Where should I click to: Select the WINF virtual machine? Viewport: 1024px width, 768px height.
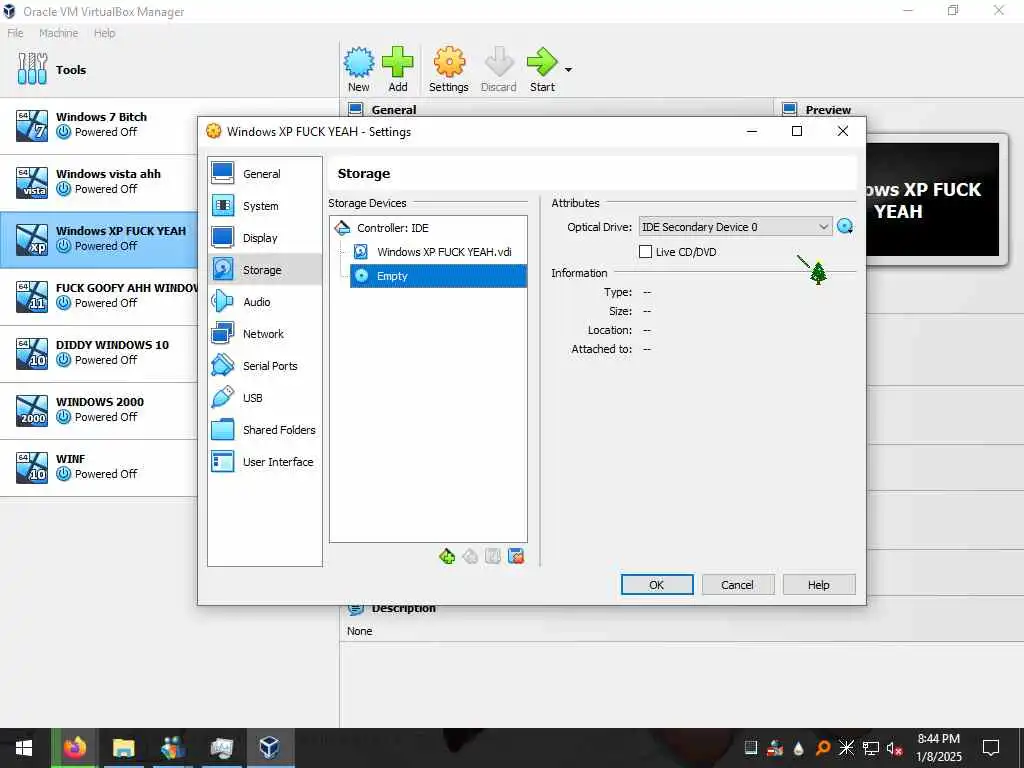click(99, 468)
